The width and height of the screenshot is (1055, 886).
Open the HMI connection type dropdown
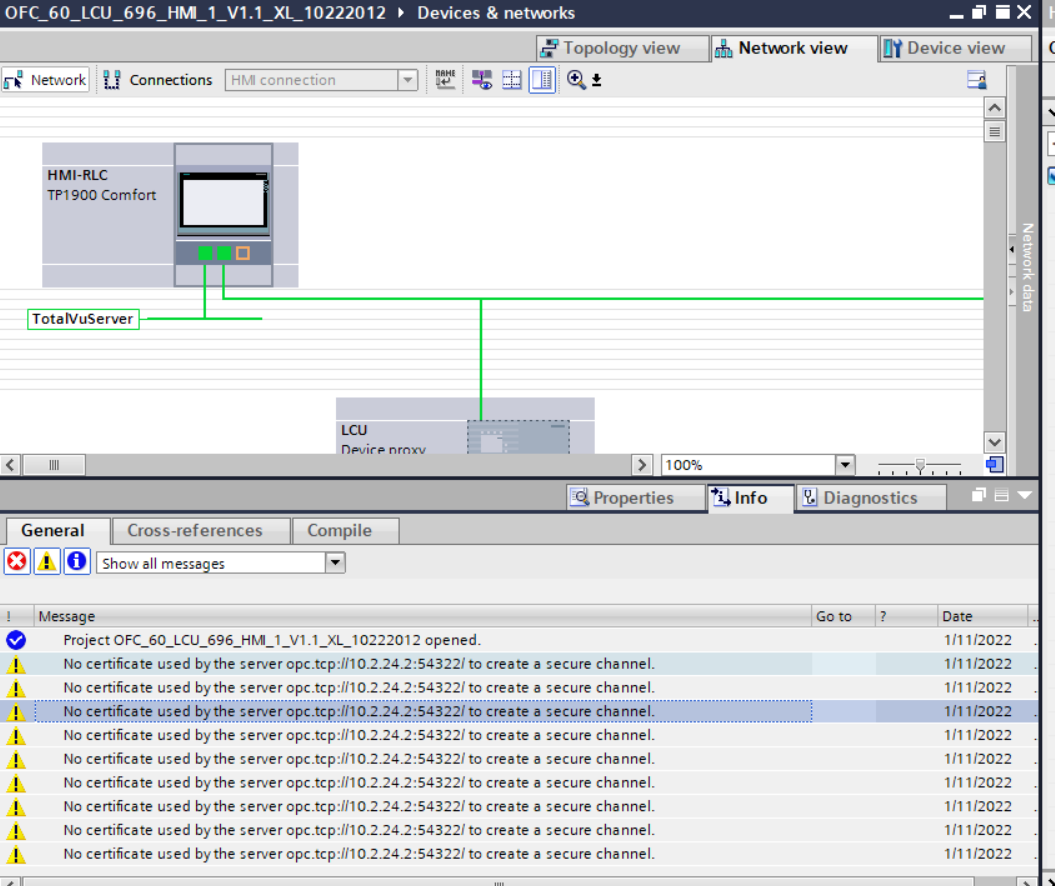407,80
